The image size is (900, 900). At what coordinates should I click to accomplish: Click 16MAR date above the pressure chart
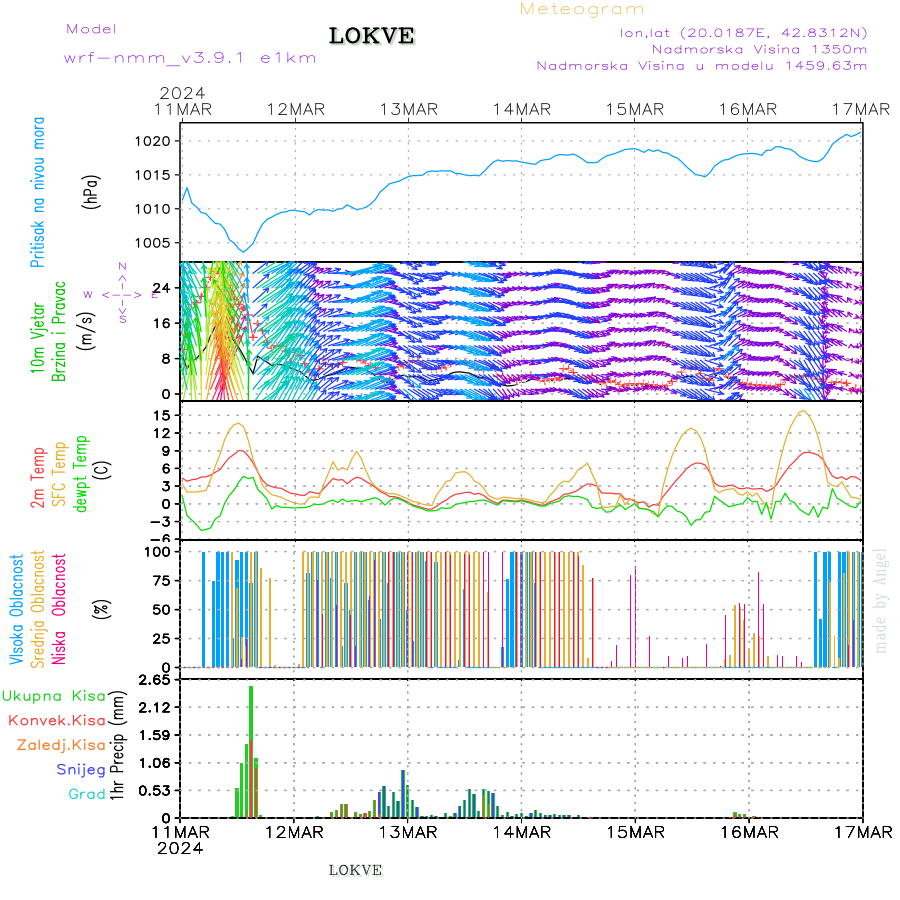point(748,110)
